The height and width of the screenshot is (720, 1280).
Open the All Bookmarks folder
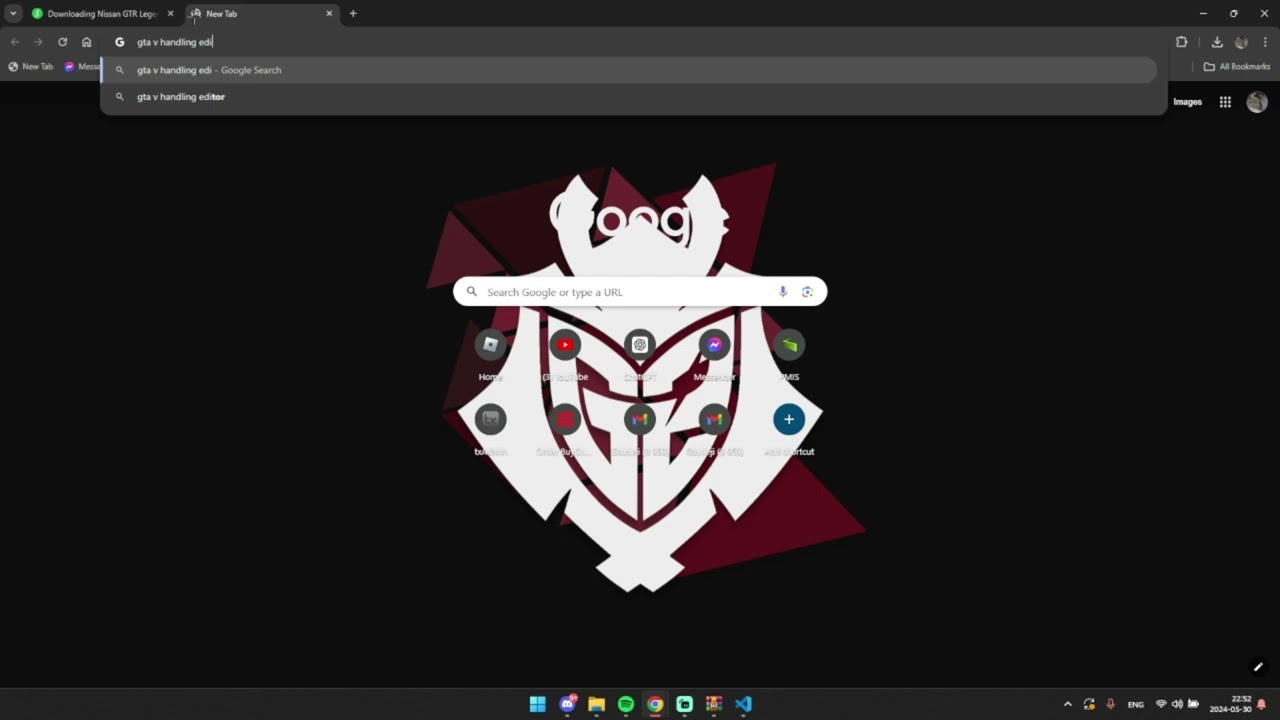pos(1237,67)
